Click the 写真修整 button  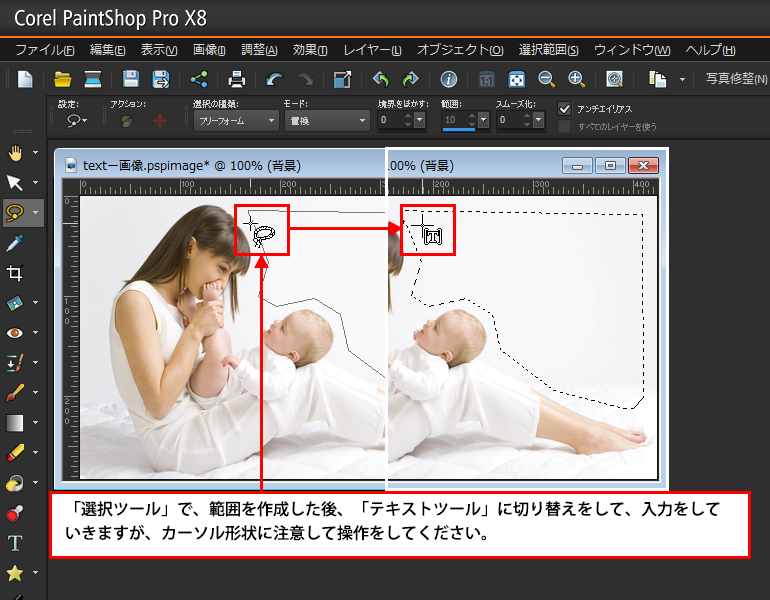click(x=736, y=79)
